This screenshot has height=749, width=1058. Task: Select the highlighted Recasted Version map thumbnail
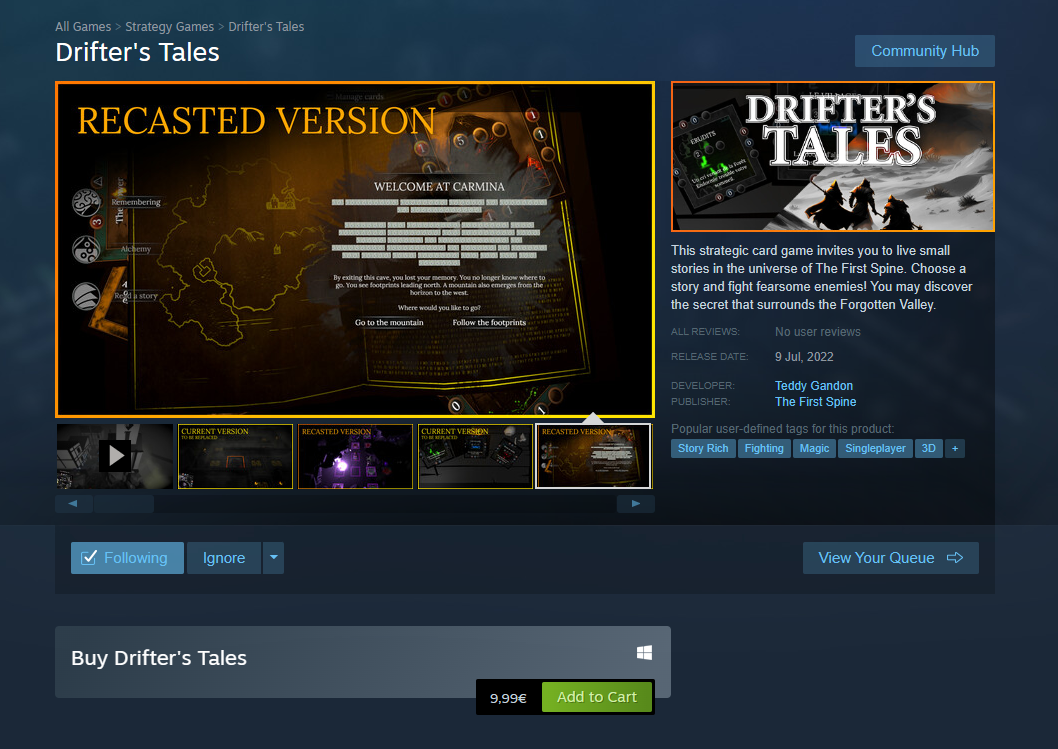click(594, 456)
